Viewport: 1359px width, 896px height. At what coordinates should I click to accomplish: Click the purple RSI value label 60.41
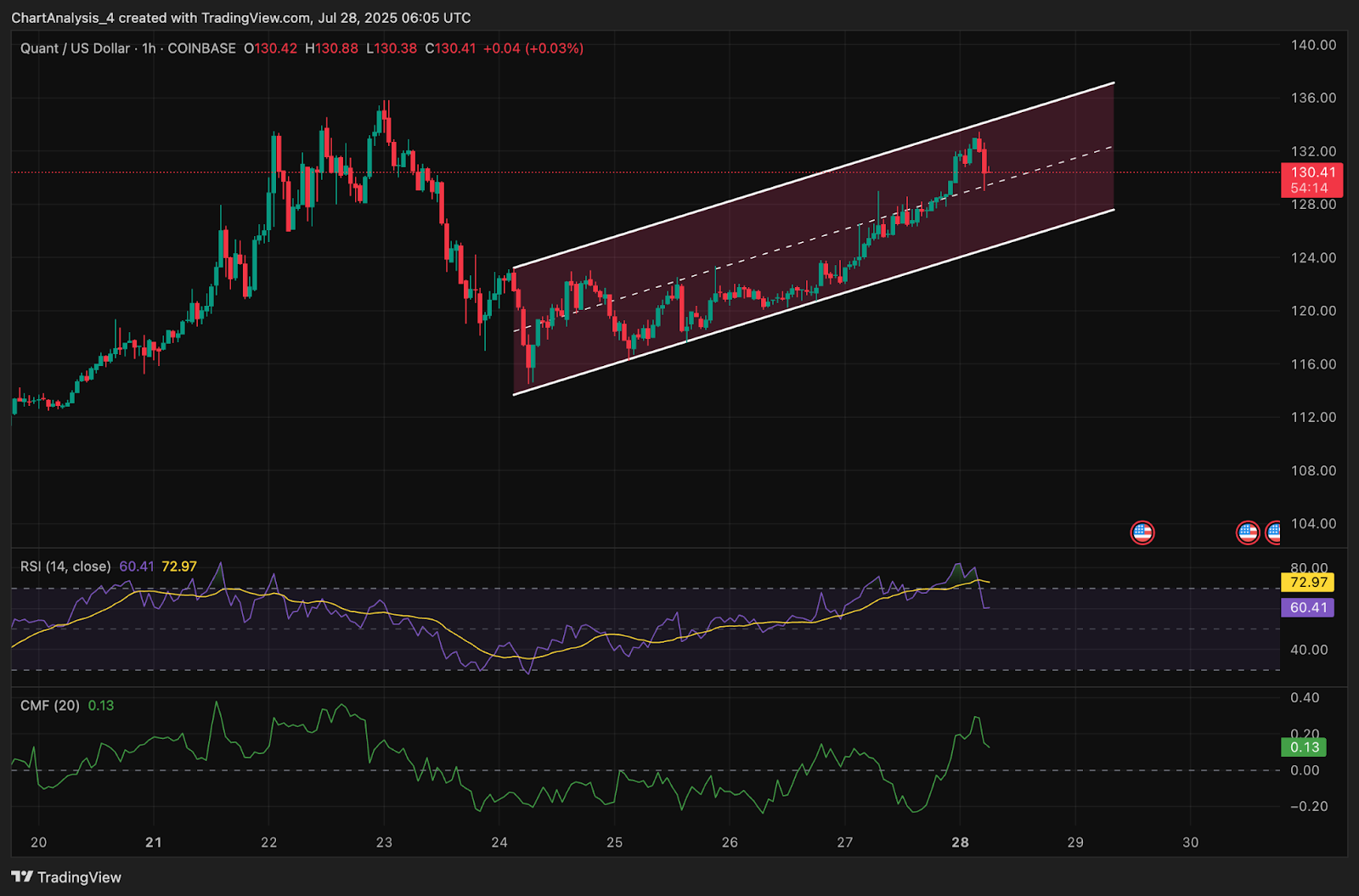pyautogui.click(x=1308, y=607)
